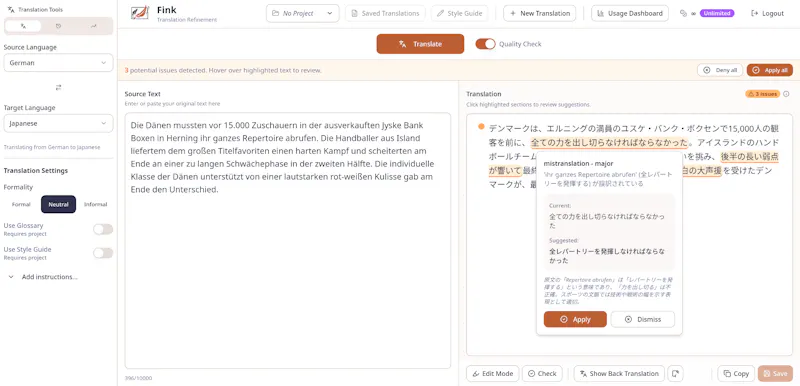800x386 pixels.
Task: Open the analytics tab icon in sidebar
Action: pyautogui.click(x=93, y=26)
